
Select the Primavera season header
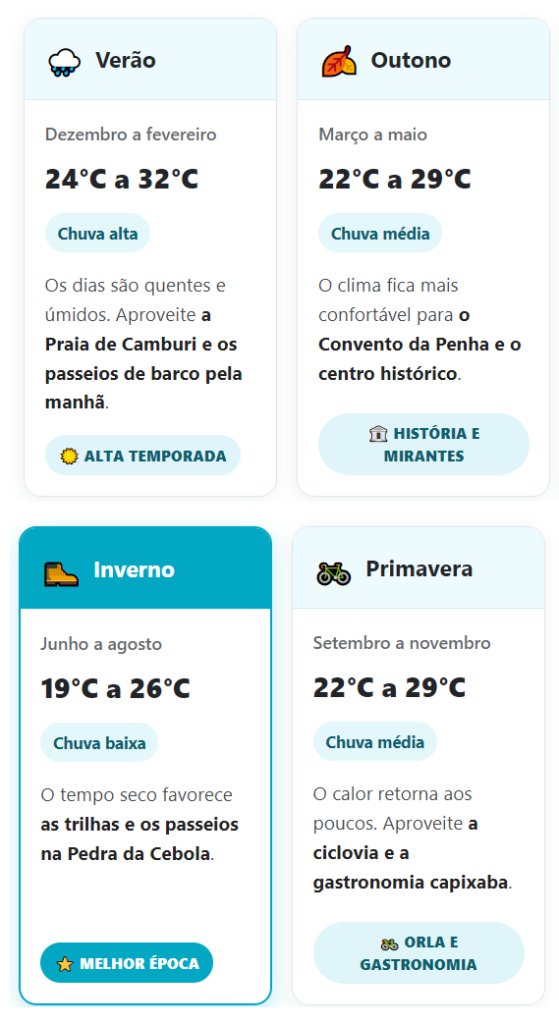[419, 568]
